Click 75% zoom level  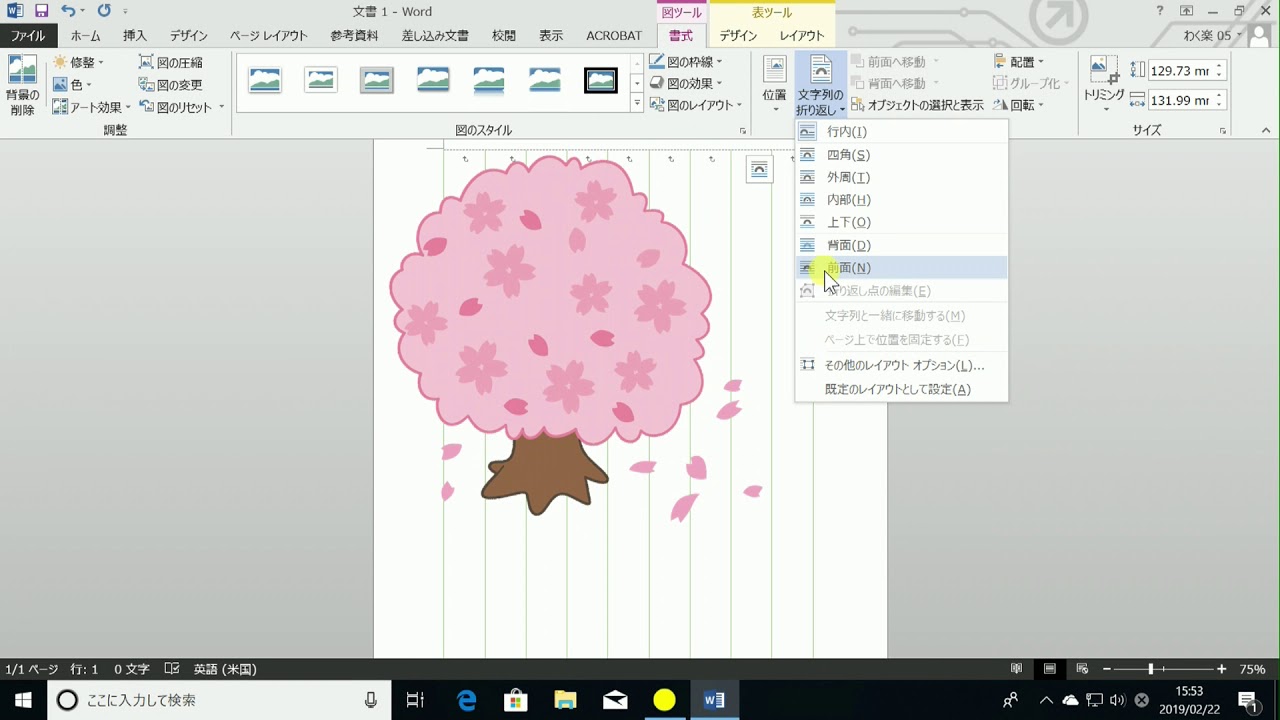(x=1252, y=669)
